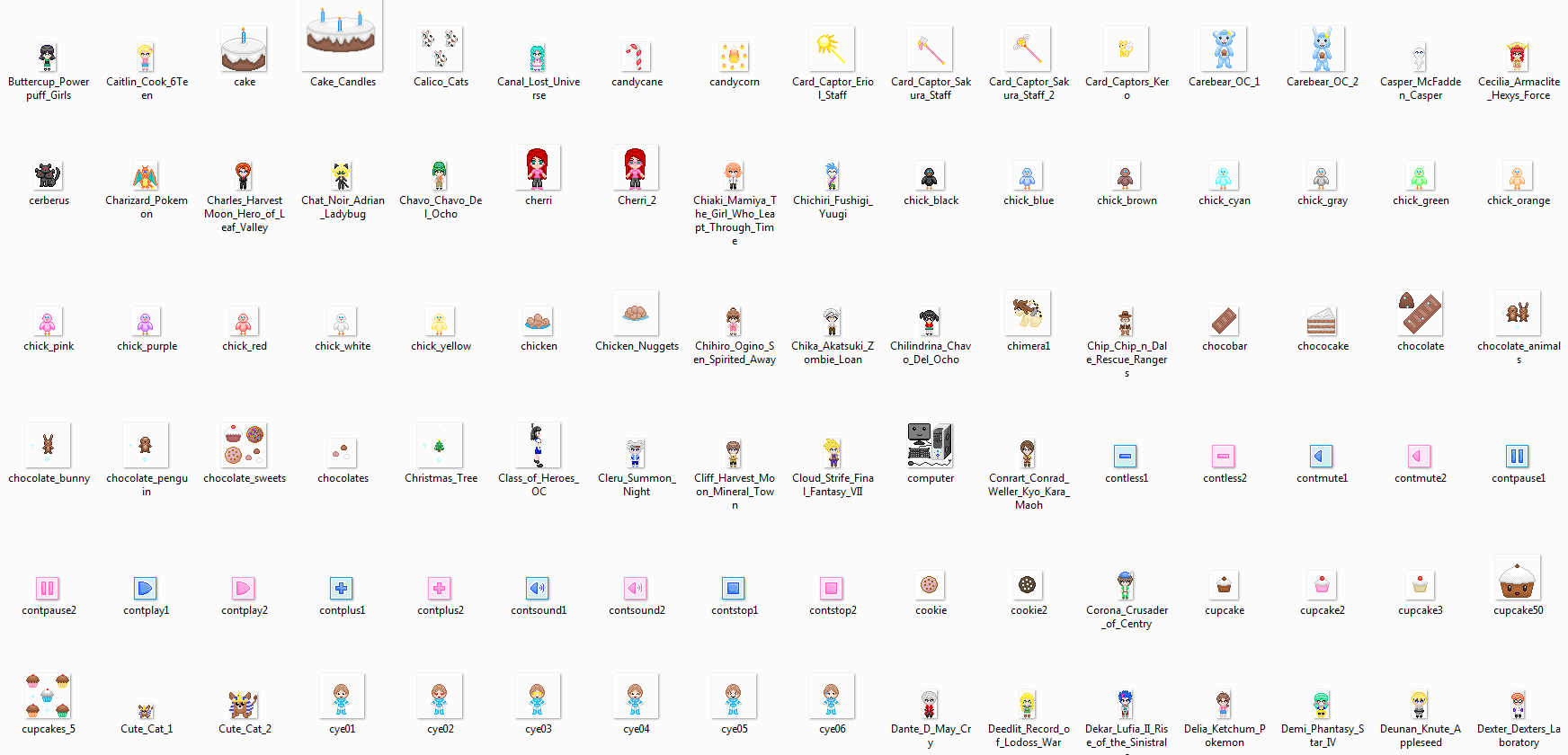Viewport: 1568px width, 755px height.
Task: Click the chimera1 icon
Action: (x=1028, y=314)
